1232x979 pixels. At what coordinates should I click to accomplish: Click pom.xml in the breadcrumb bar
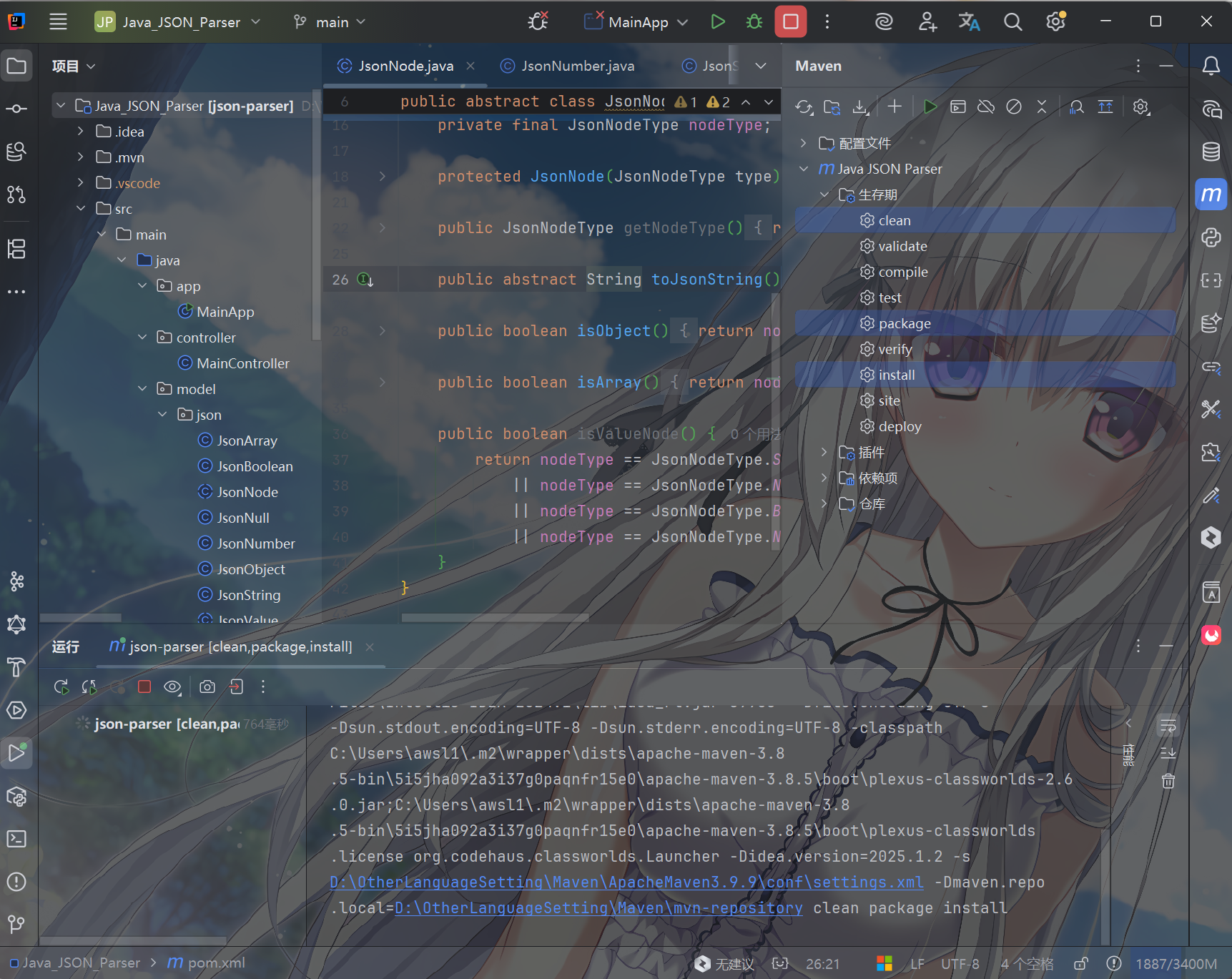click(207, 963)
